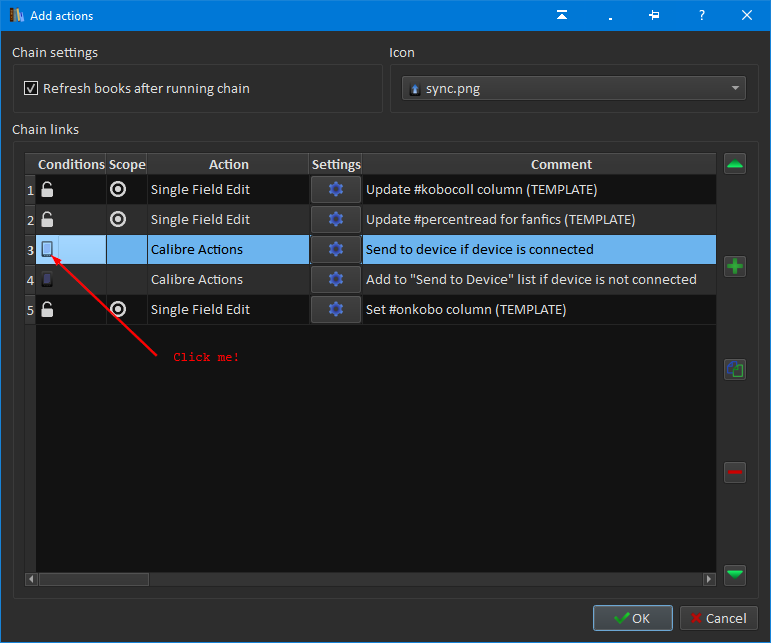Viewport: 771px width, 643px height.
Task: Click comment Update #kobocoll column (TEMPLATE)
Action: [481, 190]
